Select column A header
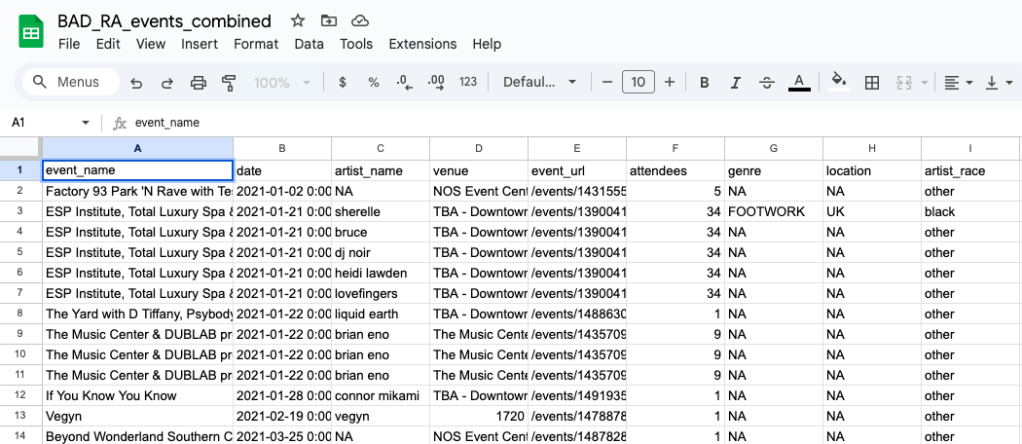 tap(138, 148)
